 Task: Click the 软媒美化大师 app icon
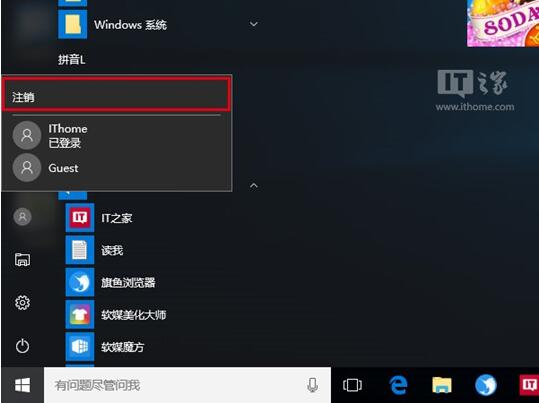coord(80,315)
